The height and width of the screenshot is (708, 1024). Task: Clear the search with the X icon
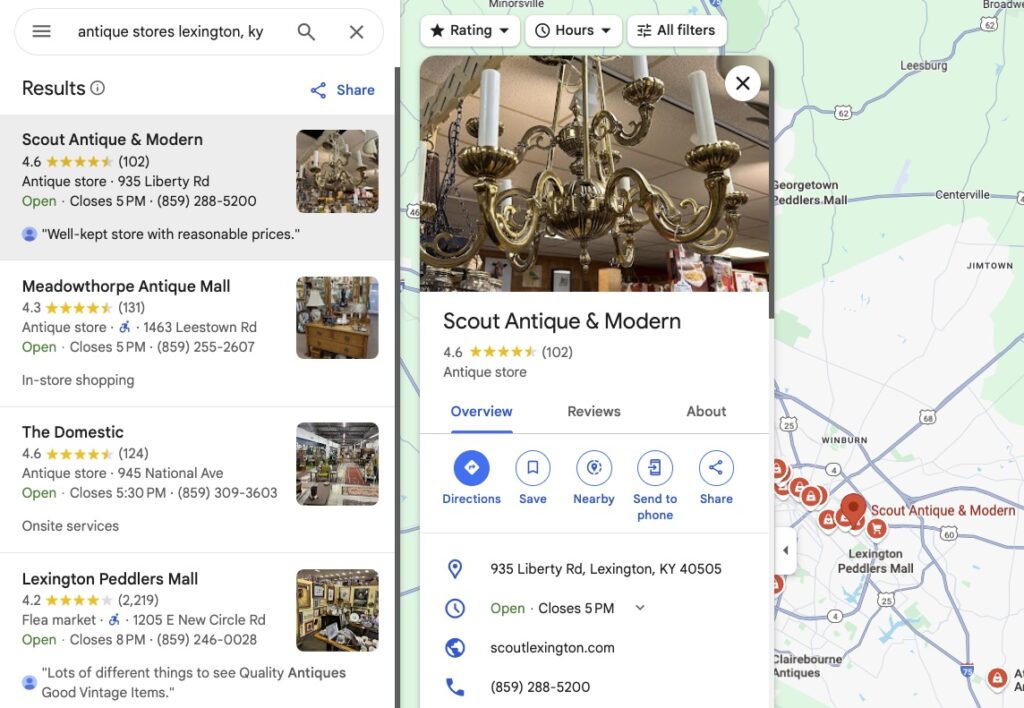click(x=357, y=32)
